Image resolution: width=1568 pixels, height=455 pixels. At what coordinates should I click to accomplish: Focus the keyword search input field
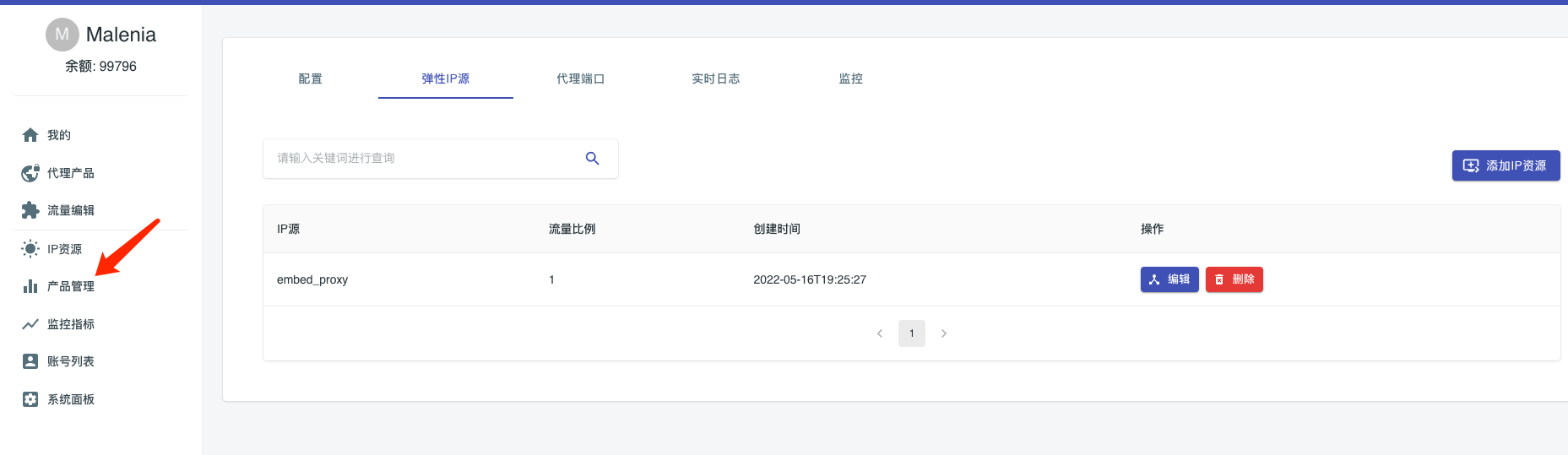tap(422, 159)
